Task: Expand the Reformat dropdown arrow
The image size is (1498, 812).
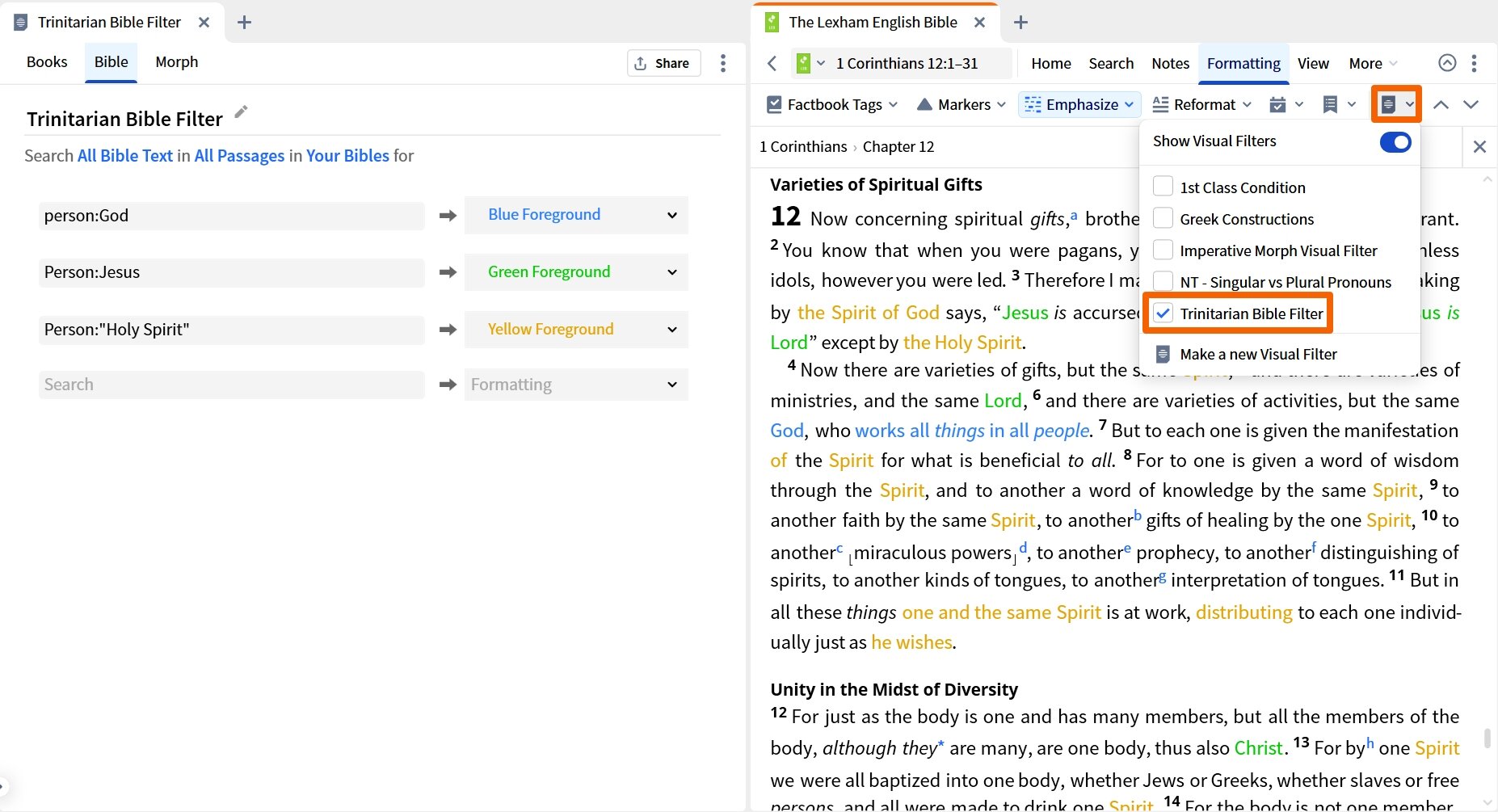Action: (1247, 104)
